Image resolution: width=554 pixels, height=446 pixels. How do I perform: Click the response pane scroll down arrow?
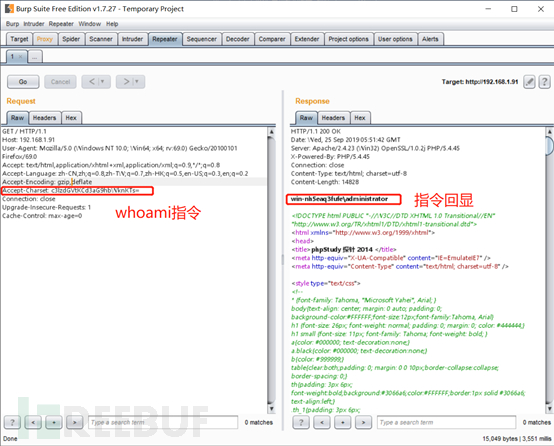[549, 409]
